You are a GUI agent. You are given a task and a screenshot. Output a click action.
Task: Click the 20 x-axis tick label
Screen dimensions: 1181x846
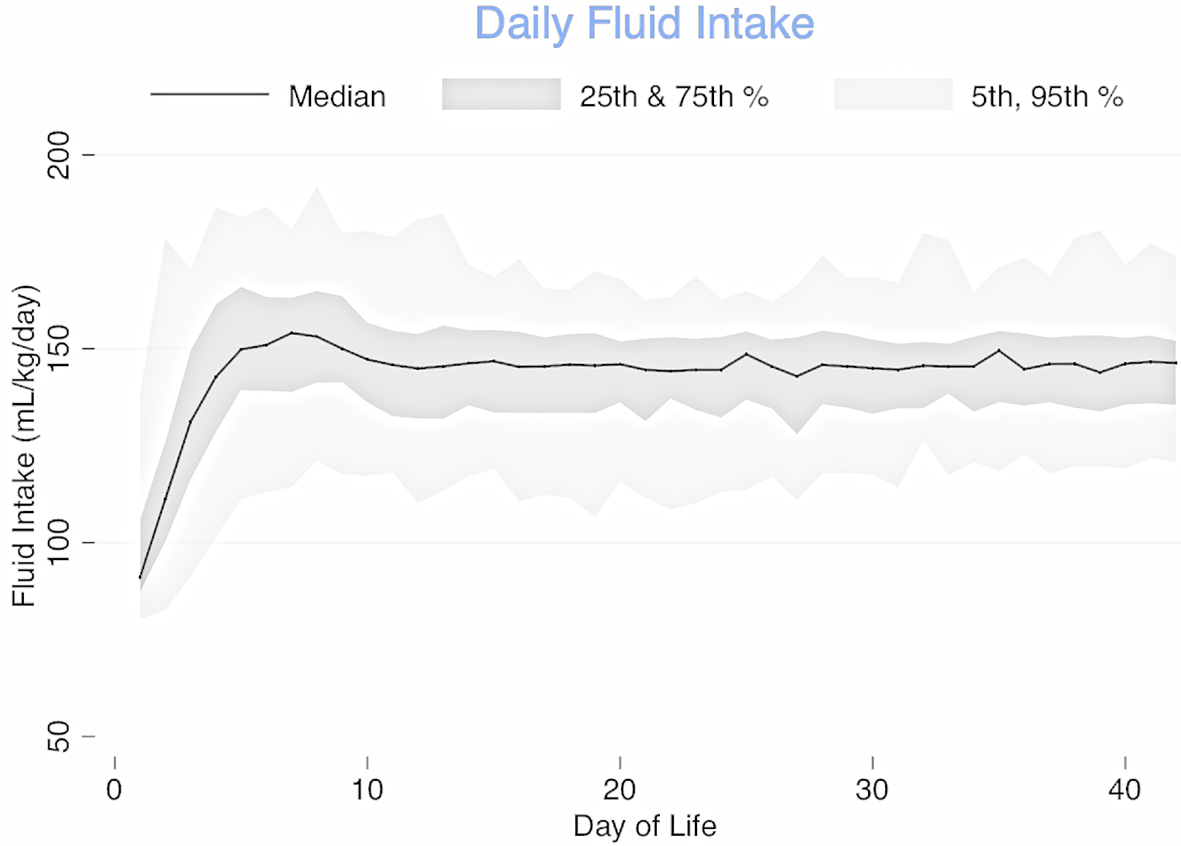tap(620, 788)
